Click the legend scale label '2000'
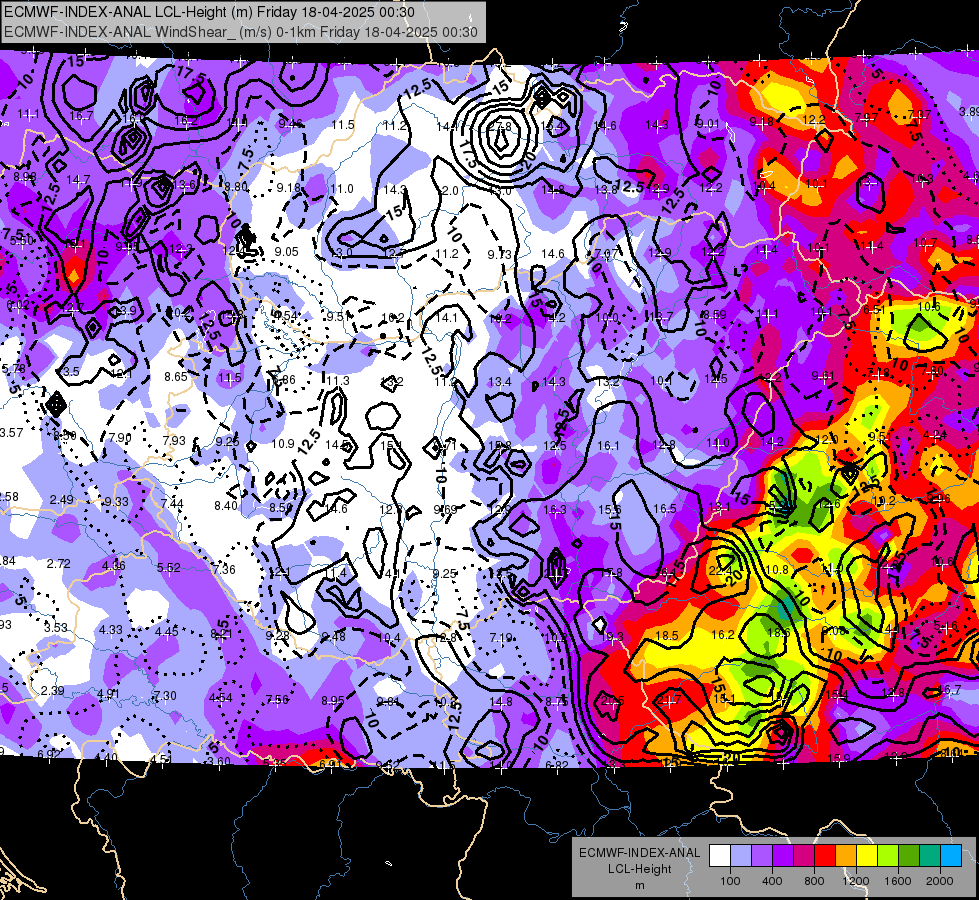 [940, 881]
